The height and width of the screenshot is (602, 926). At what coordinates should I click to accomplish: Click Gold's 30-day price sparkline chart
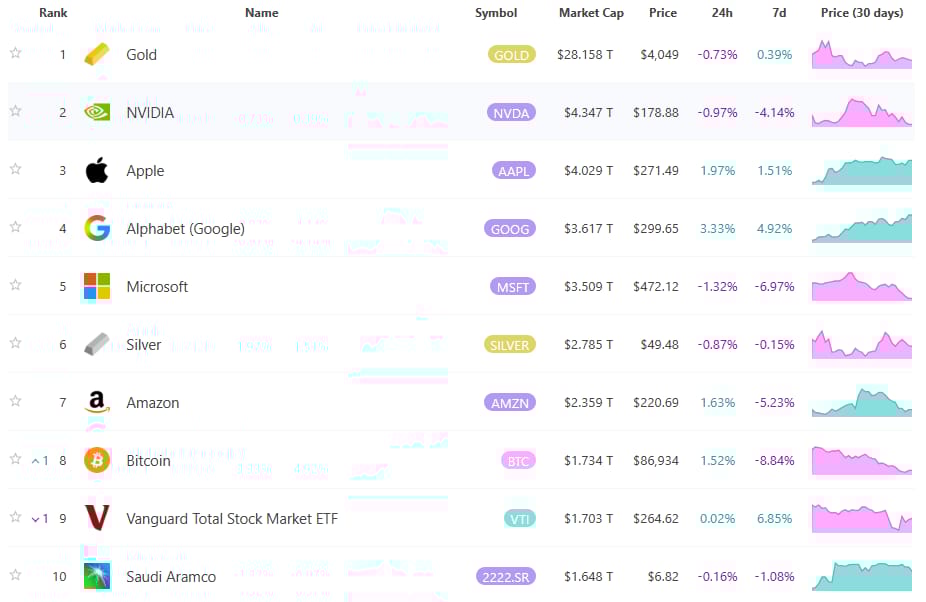[x=861, y=54]
